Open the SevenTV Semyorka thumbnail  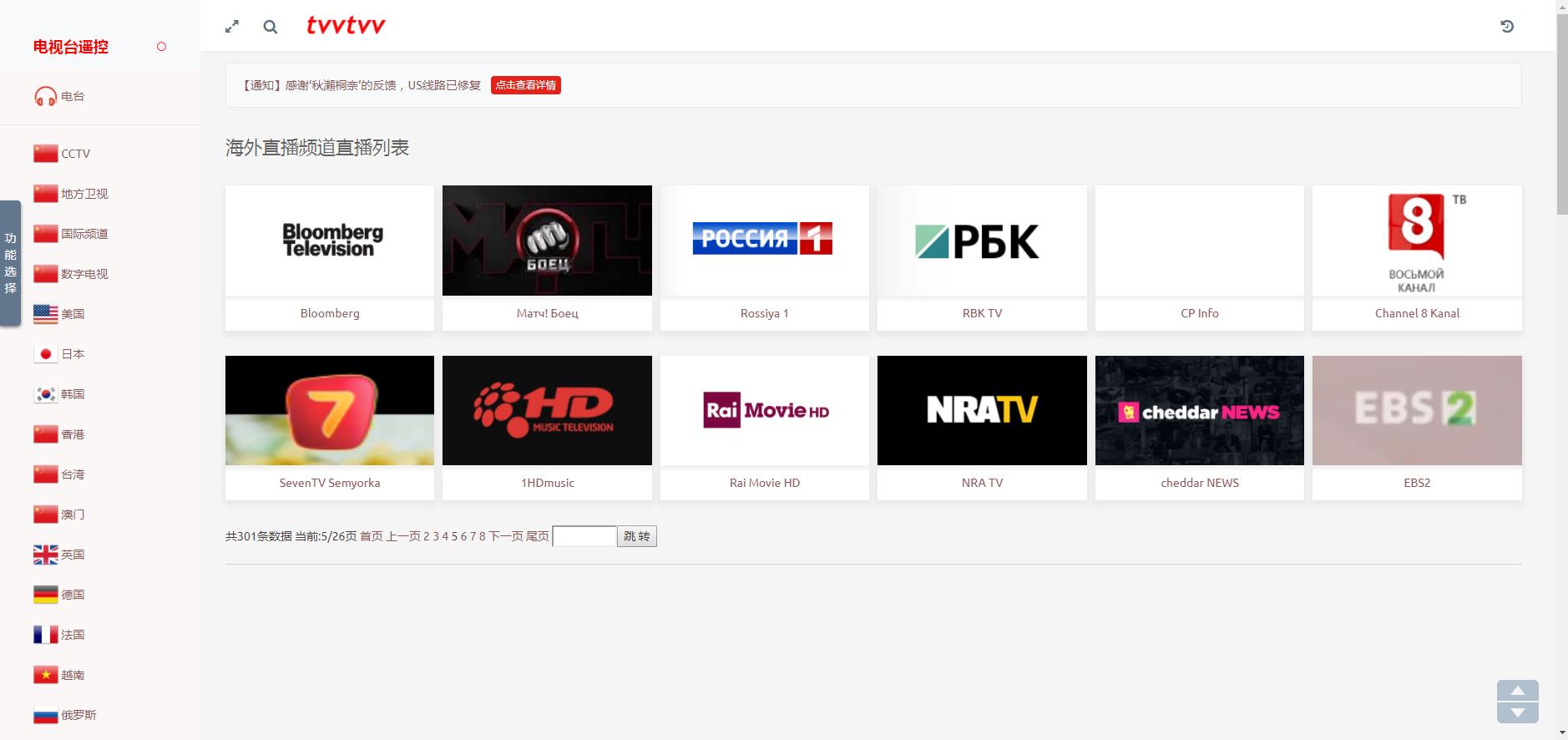click(330, 410)
